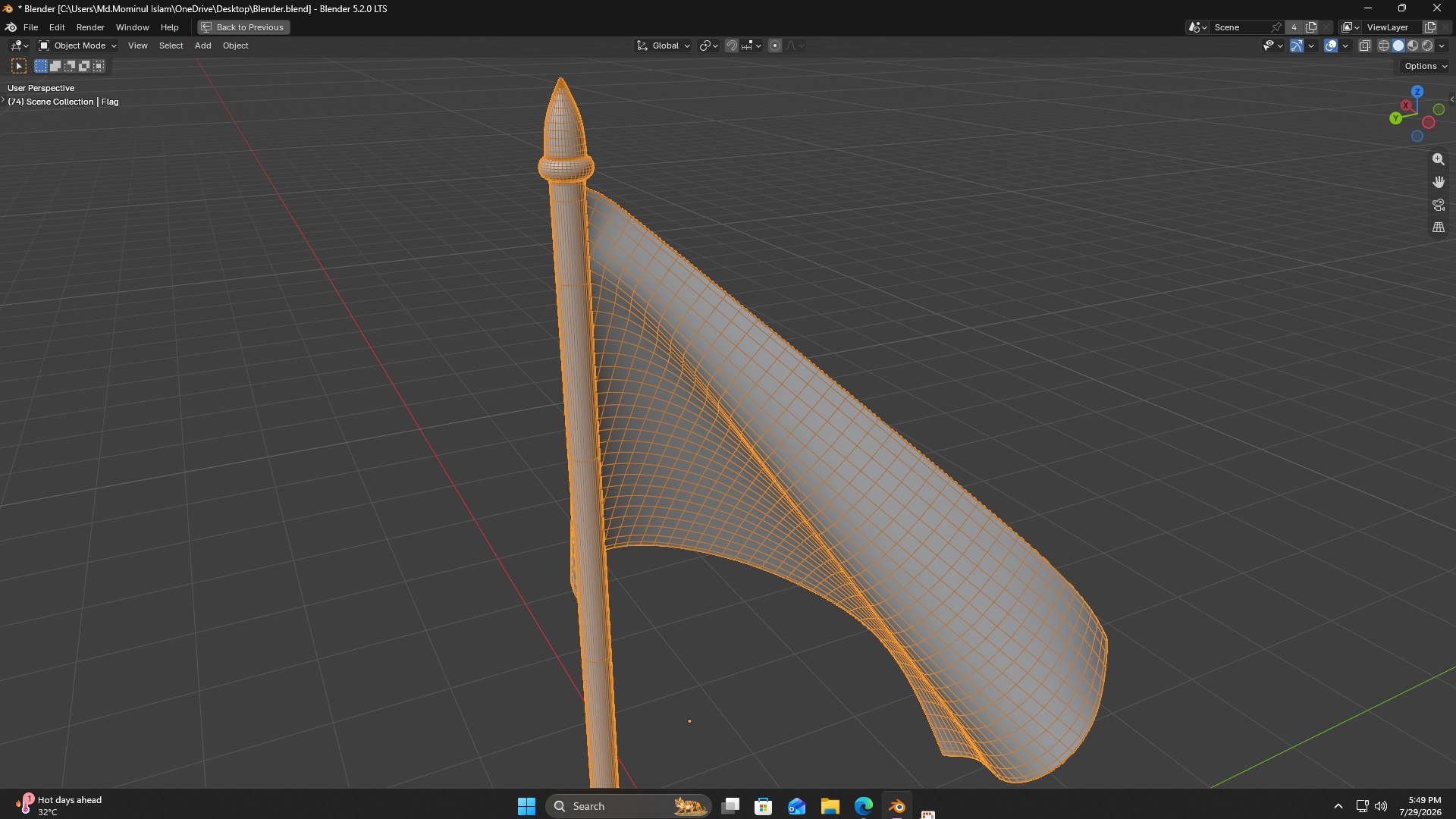The width and height of the screenshot is (1456, 819).
Task: Choose the Set New Selection mode icon
Action: (x=41, y=66)
